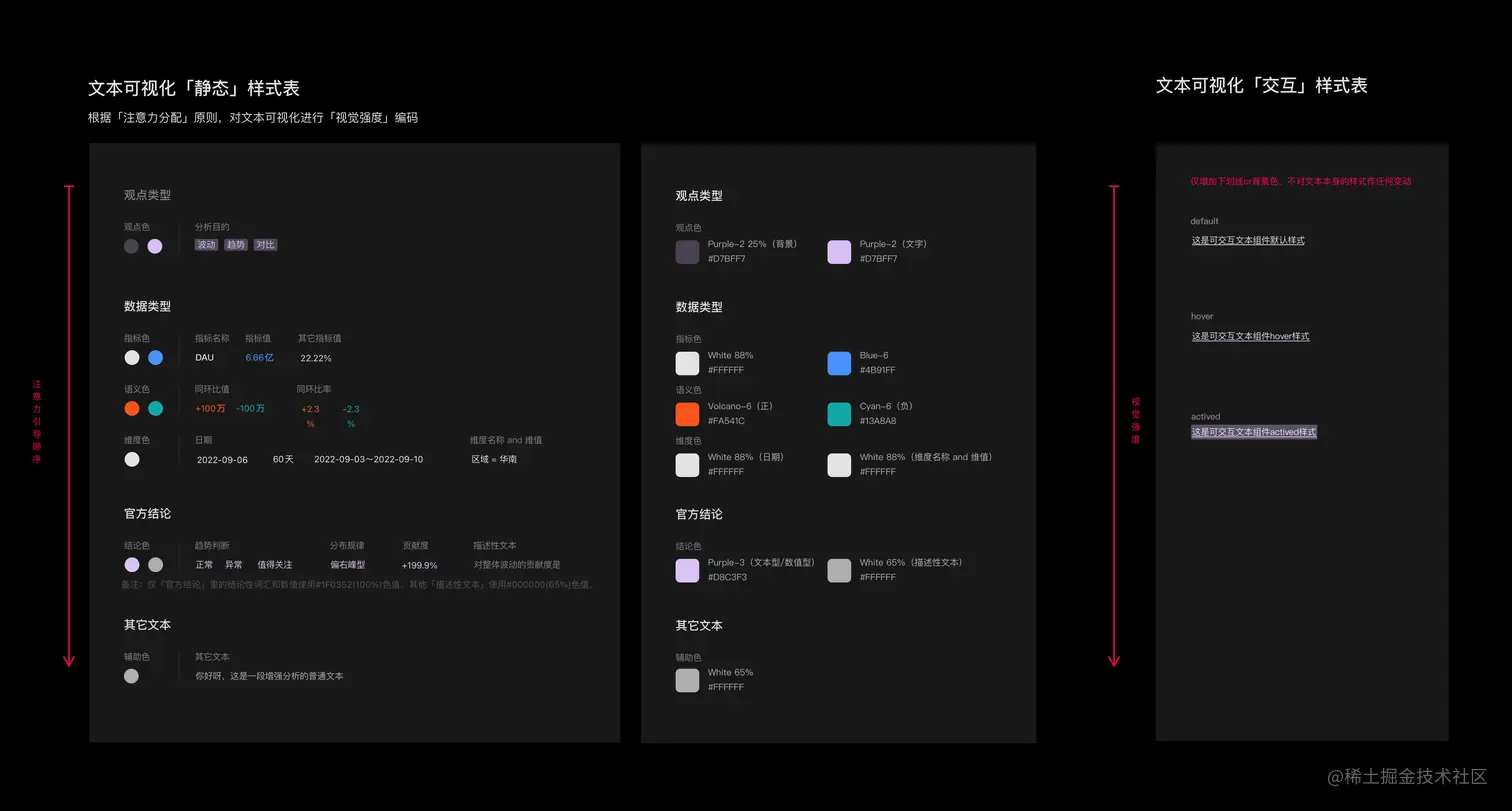Click the orange +2.3% rate
This screenshot has height=811, width=1512.
tap(310, 416)
